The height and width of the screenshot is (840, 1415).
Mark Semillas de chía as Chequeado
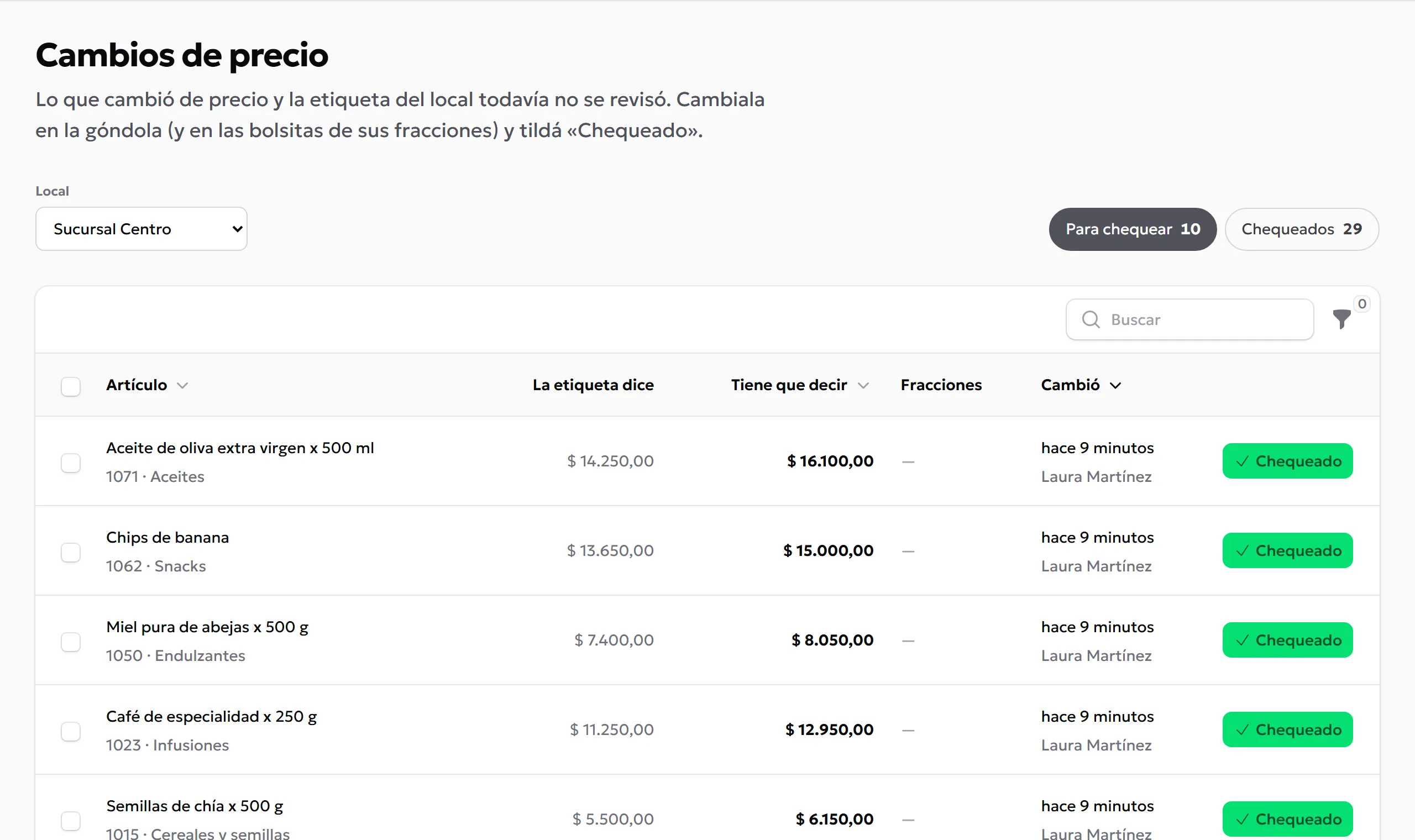[x=1287, y=818]
